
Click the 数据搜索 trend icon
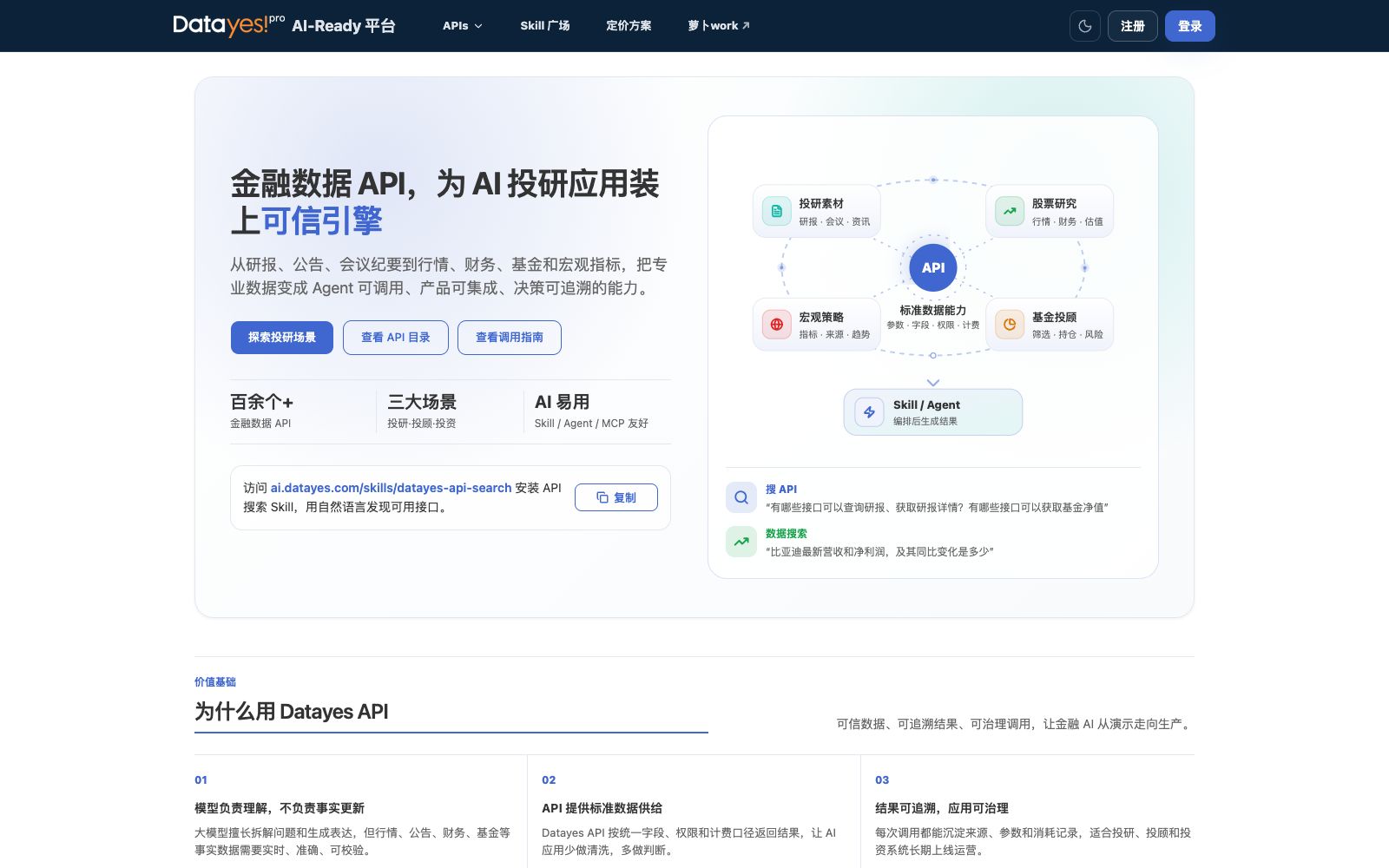(x=741, y=542)
